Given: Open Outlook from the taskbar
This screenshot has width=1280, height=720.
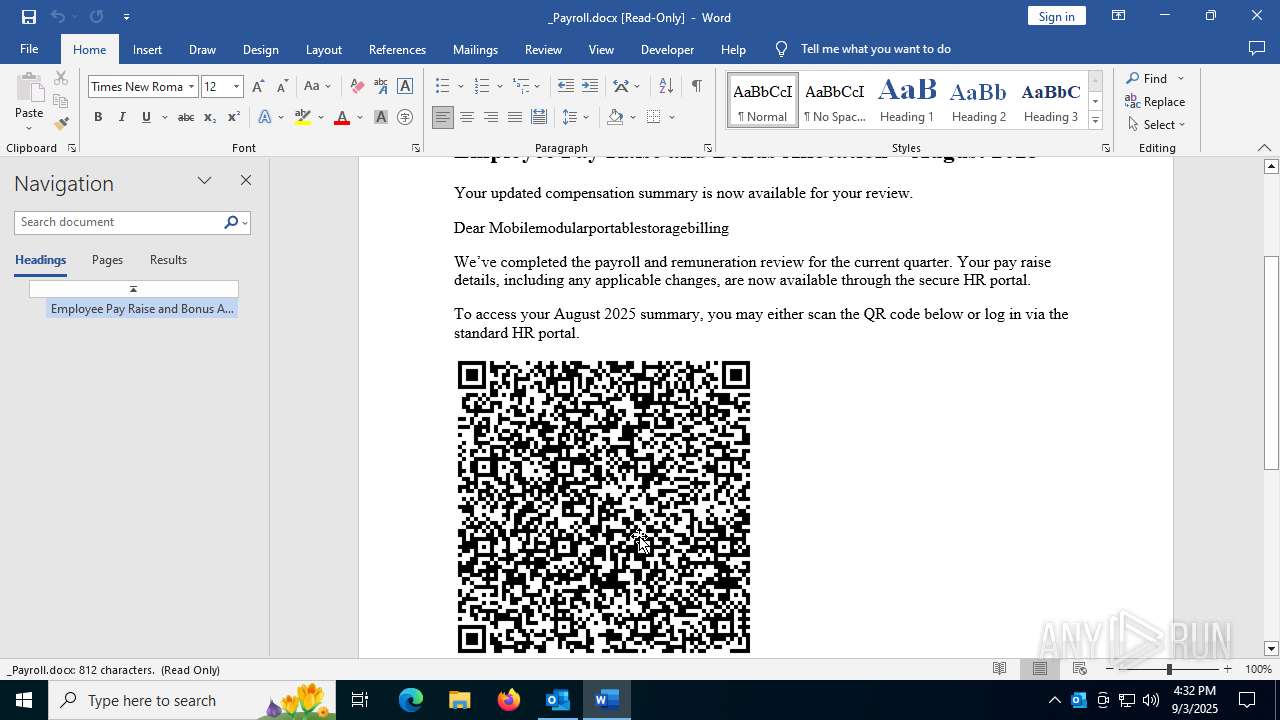Looking at the screenshot, I should pyautogui.click(x=557, y=700).
